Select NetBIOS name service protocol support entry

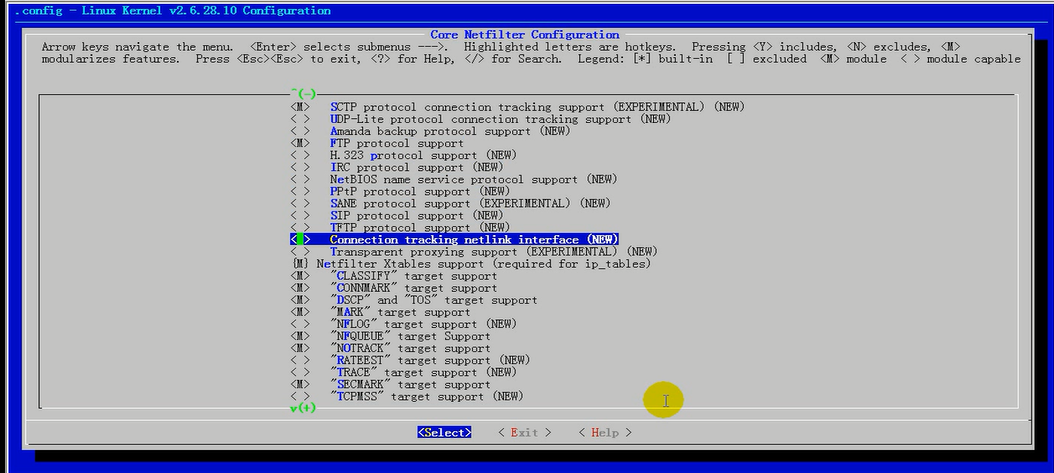473,179
